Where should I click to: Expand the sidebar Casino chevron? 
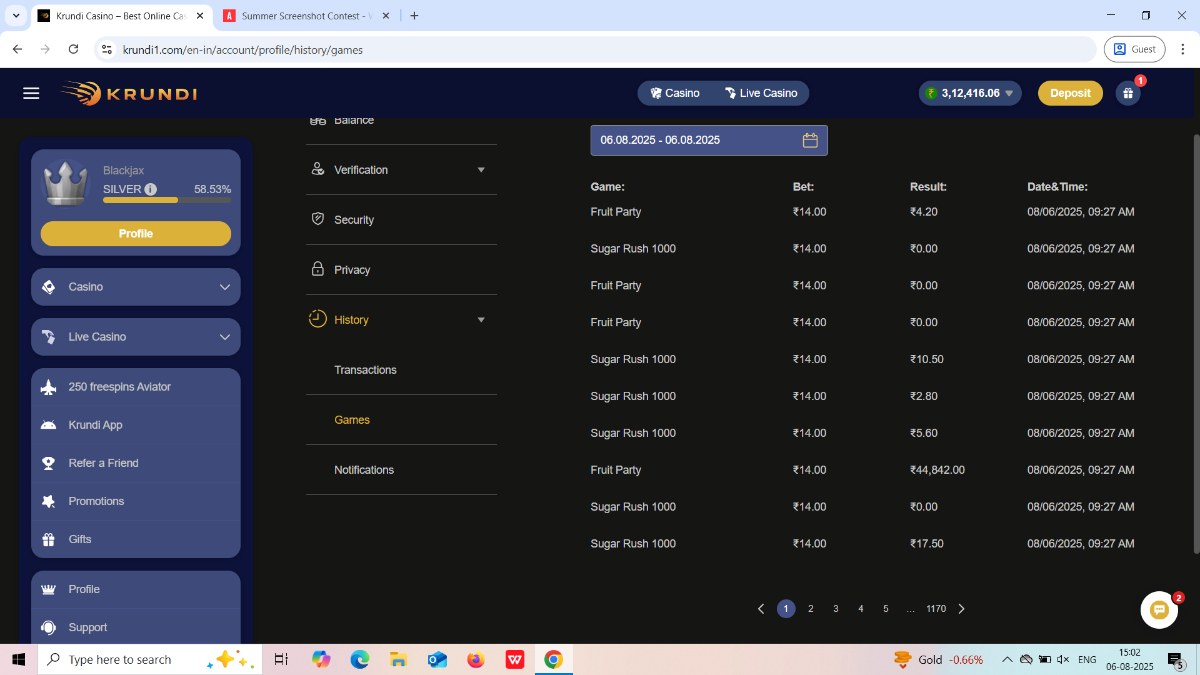[224, 287]
